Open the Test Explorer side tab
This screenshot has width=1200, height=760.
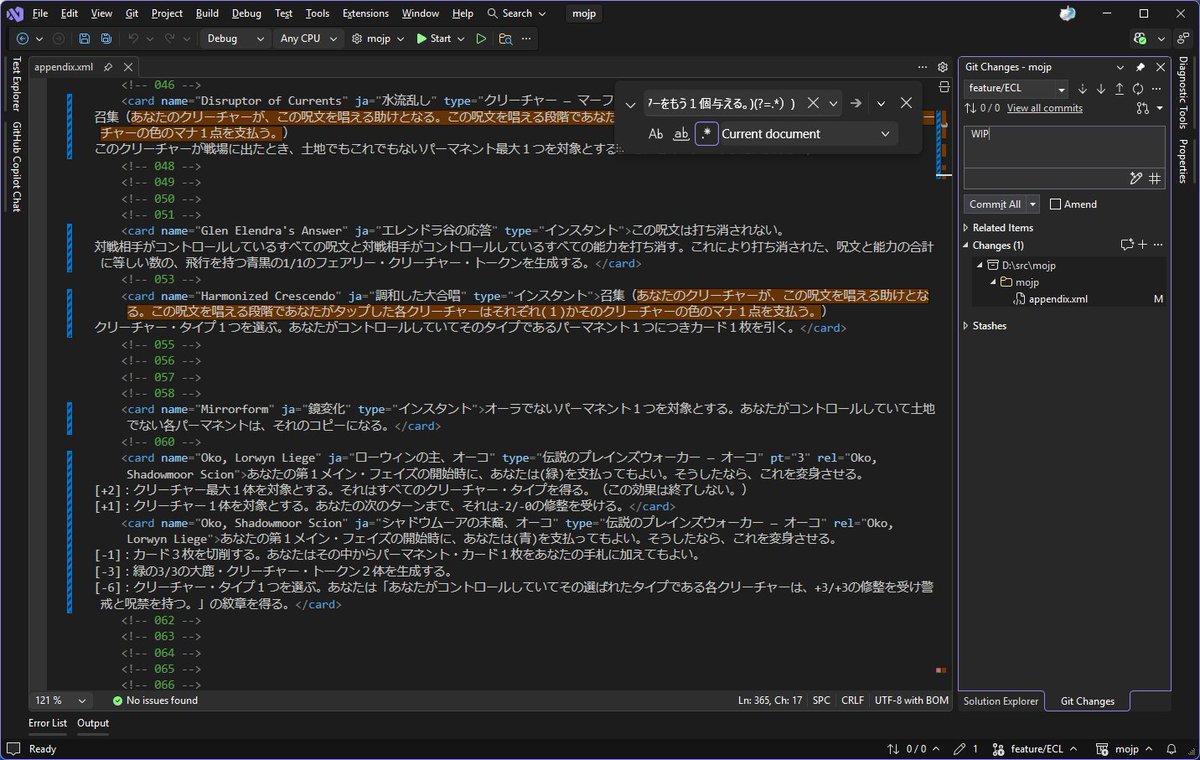16,85
